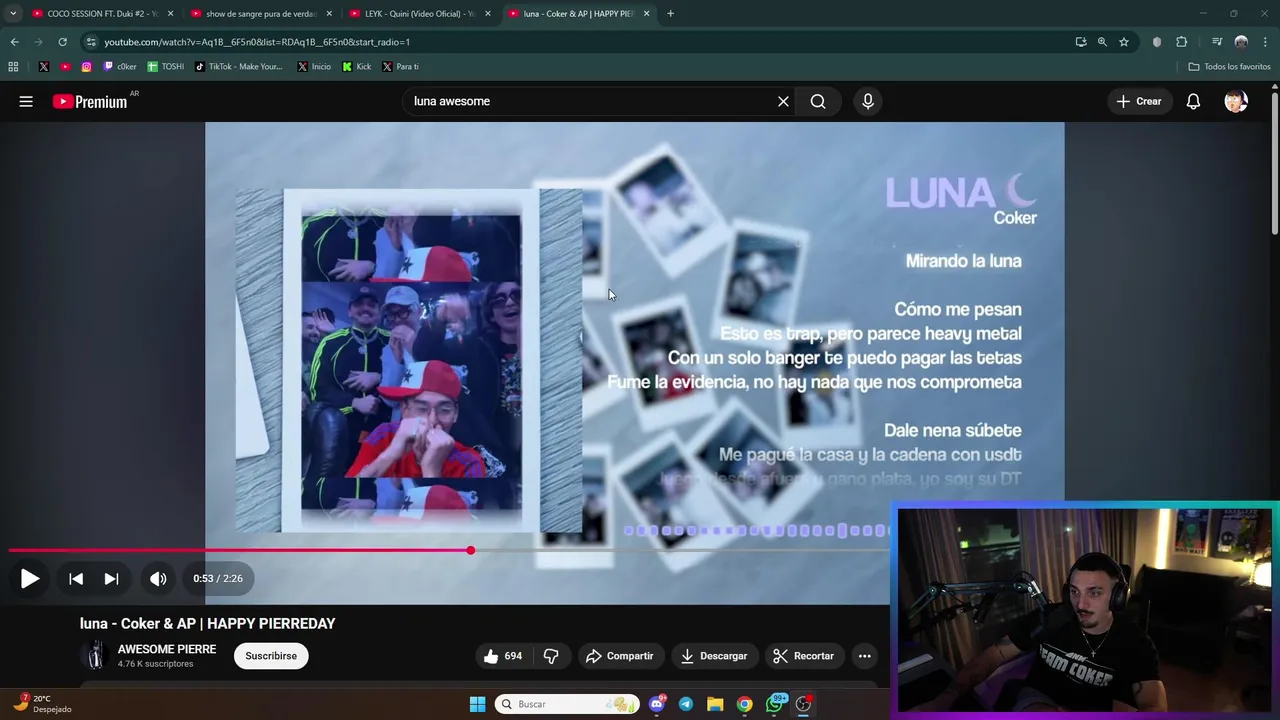Start voice search with microphone icon

click(868, 101)
